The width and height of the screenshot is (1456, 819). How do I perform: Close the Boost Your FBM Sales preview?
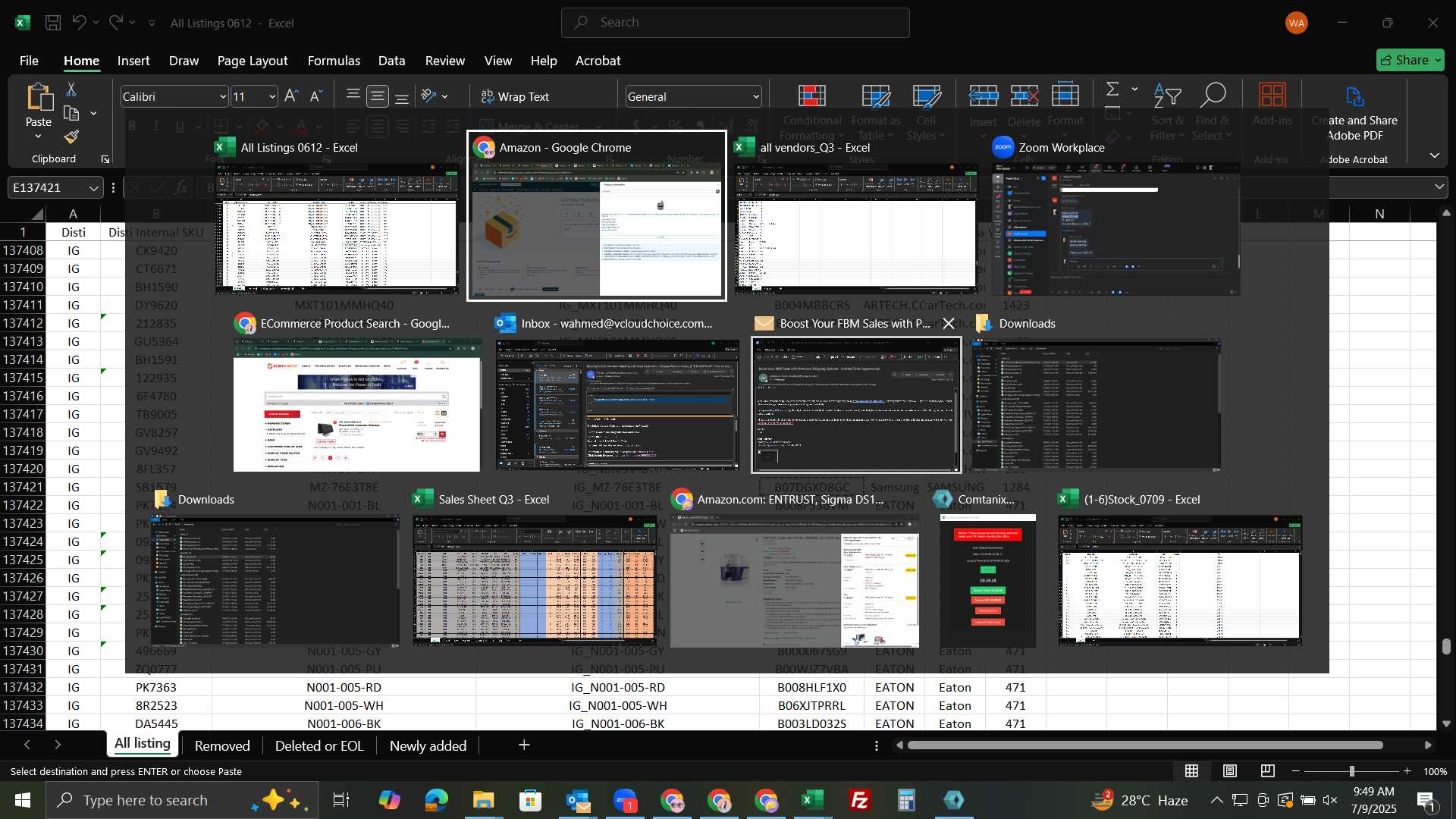click(949, 324)
